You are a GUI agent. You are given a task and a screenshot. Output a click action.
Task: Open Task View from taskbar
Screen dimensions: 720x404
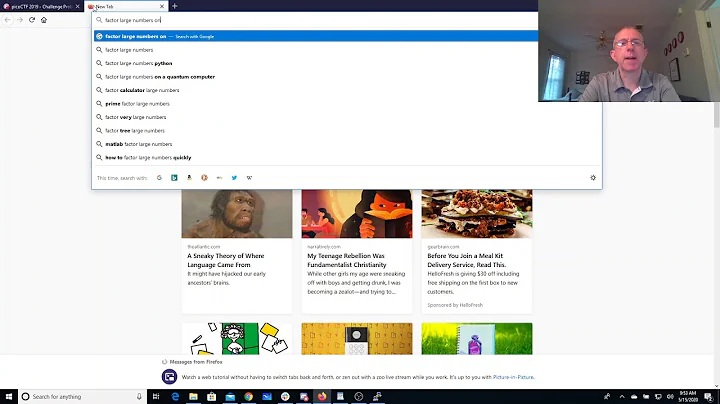click(156, 396)
